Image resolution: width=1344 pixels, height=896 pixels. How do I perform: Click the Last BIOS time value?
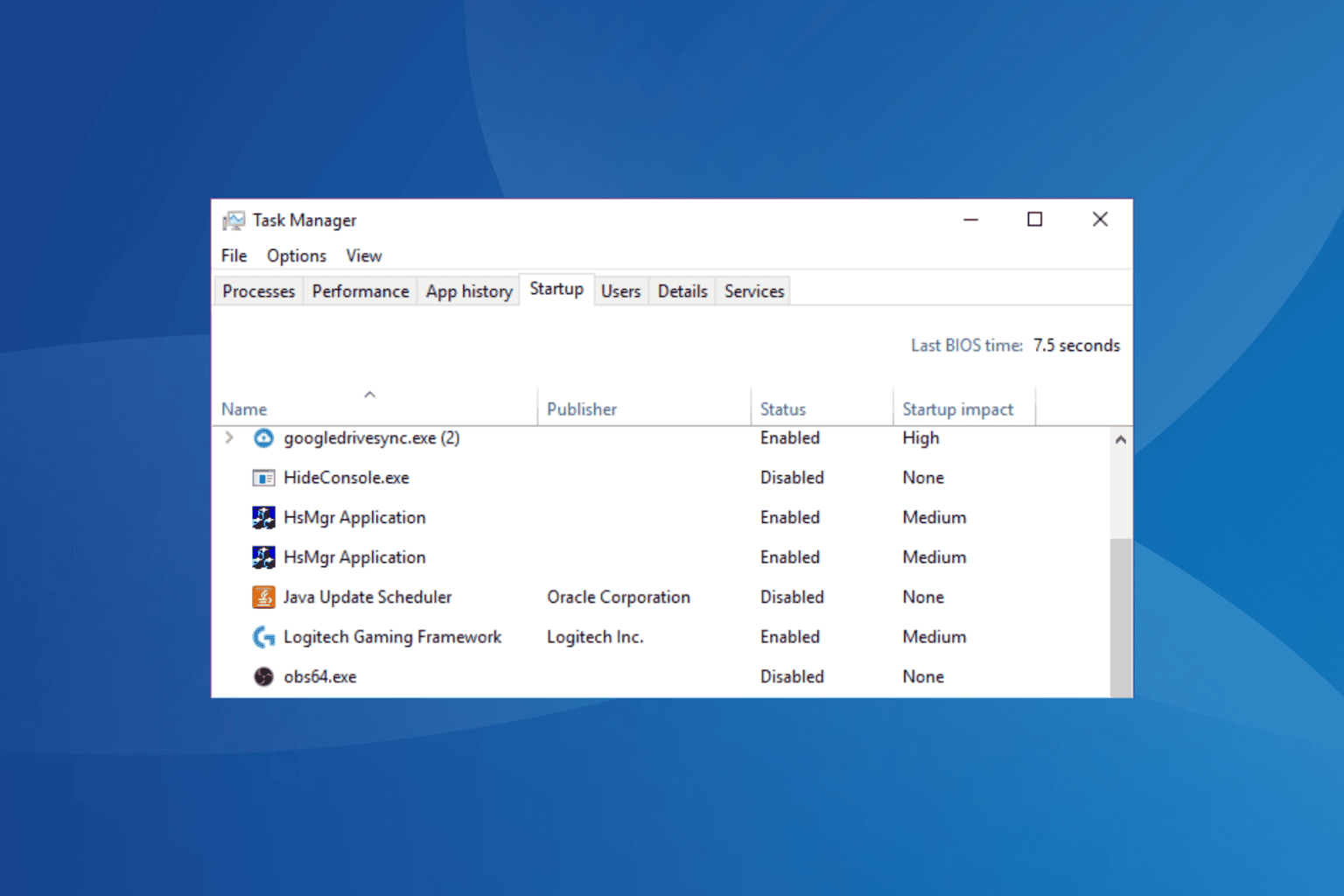pyautogui.click(x=1076, y=346)
